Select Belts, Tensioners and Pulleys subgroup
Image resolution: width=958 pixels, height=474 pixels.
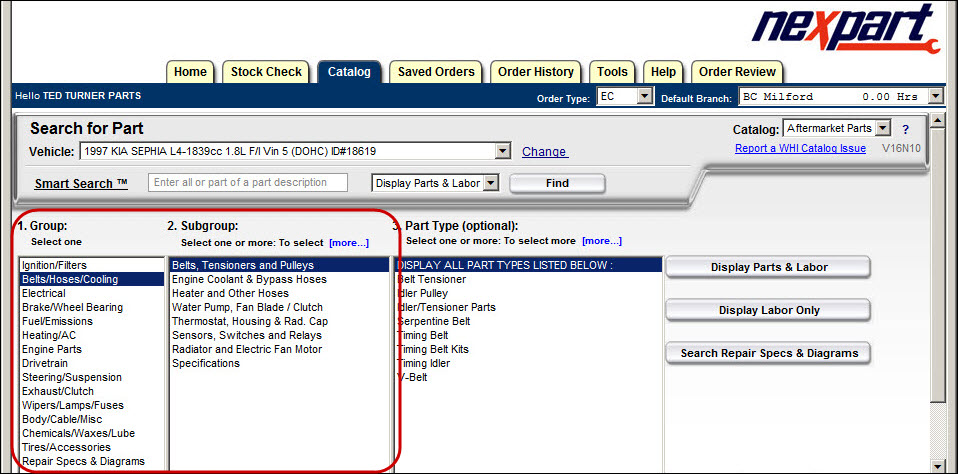[279, 265]
